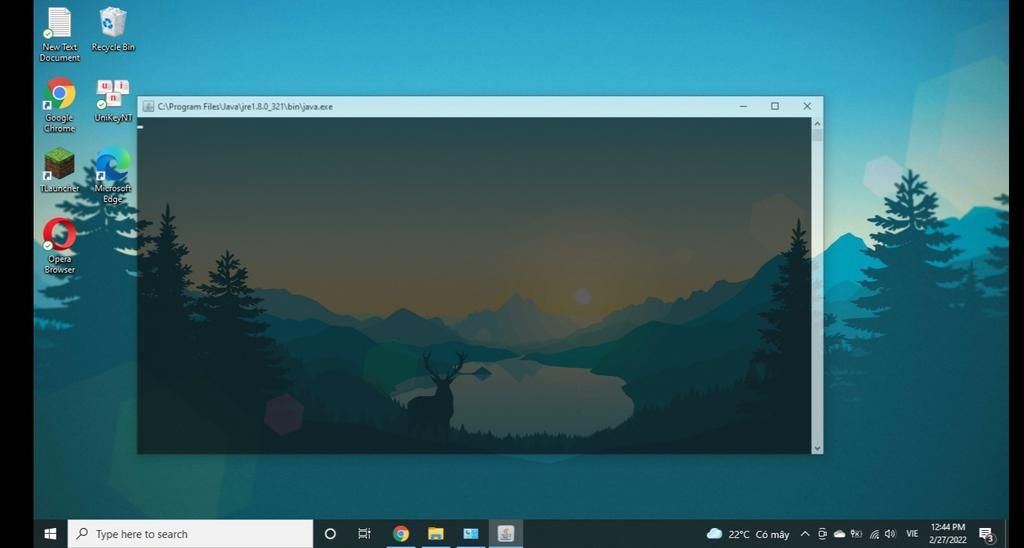Viewport: 1024px width, 548px height.
Task: Click the battery status tray icon
Action: (x=857, y=534)
